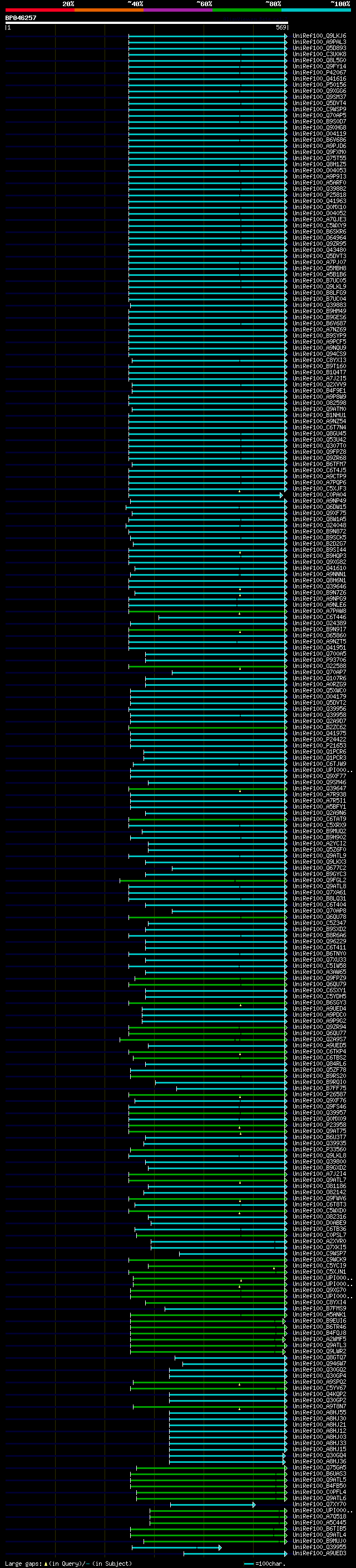
Task: Click the UniRef100_A5C445 label
Action: point(319,1522)
